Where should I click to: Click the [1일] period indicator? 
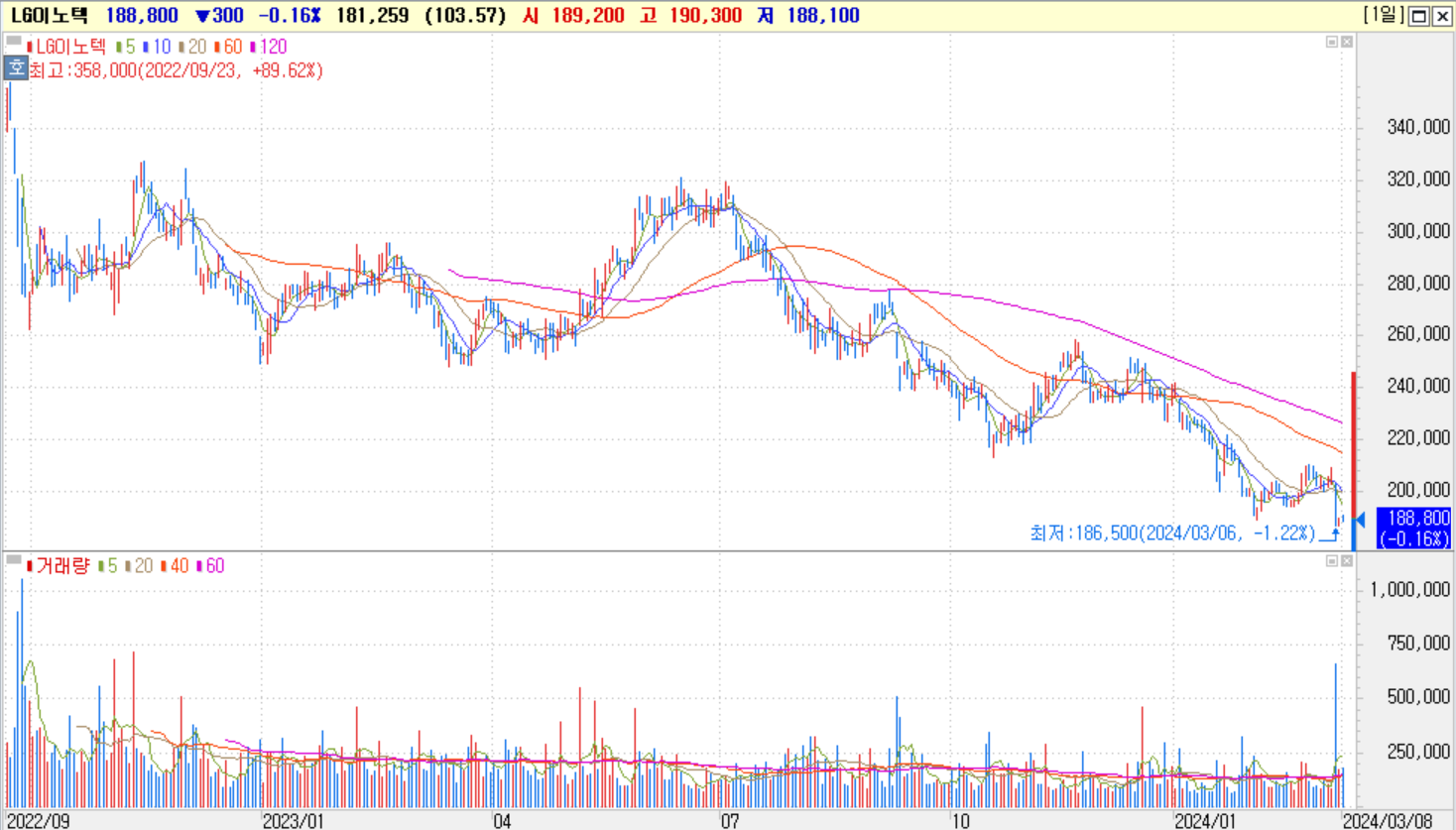(x=1384, y=15)
